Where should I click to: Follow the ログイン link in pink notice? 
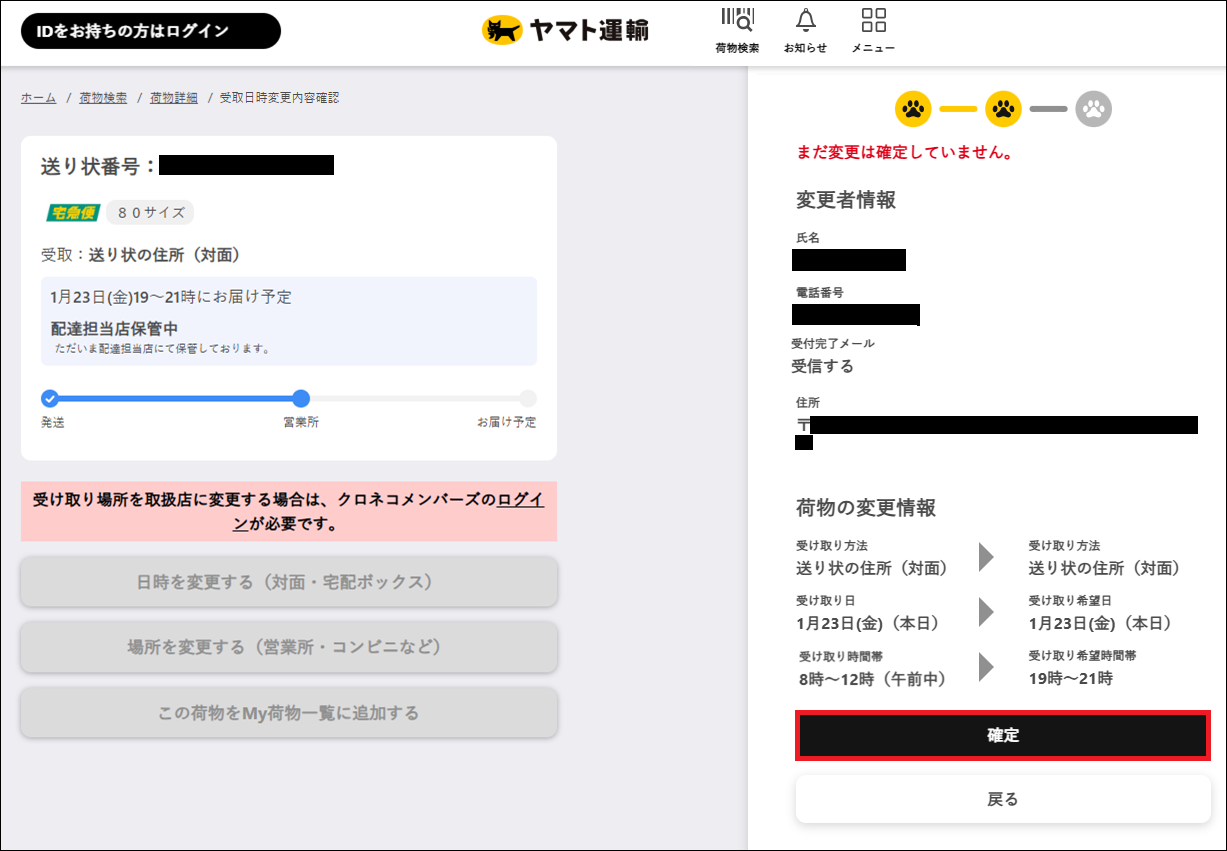pyautogui.click(x=520, y=500)
